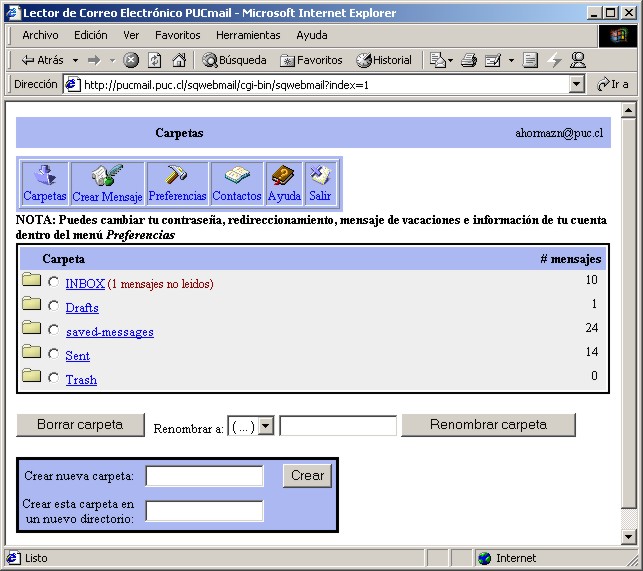Click the Drafts folder icon
This screenshot has width=643, height=571.
32,304
